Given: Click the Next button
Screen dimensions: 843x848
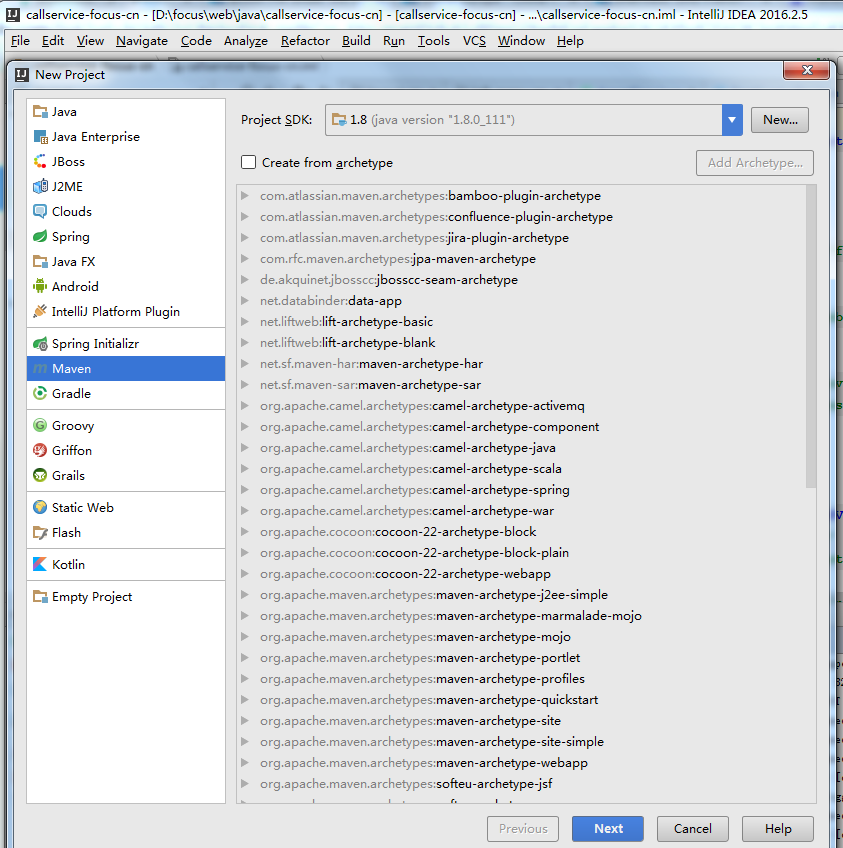Looking at the screenshot, I should [x=608, y=829].
